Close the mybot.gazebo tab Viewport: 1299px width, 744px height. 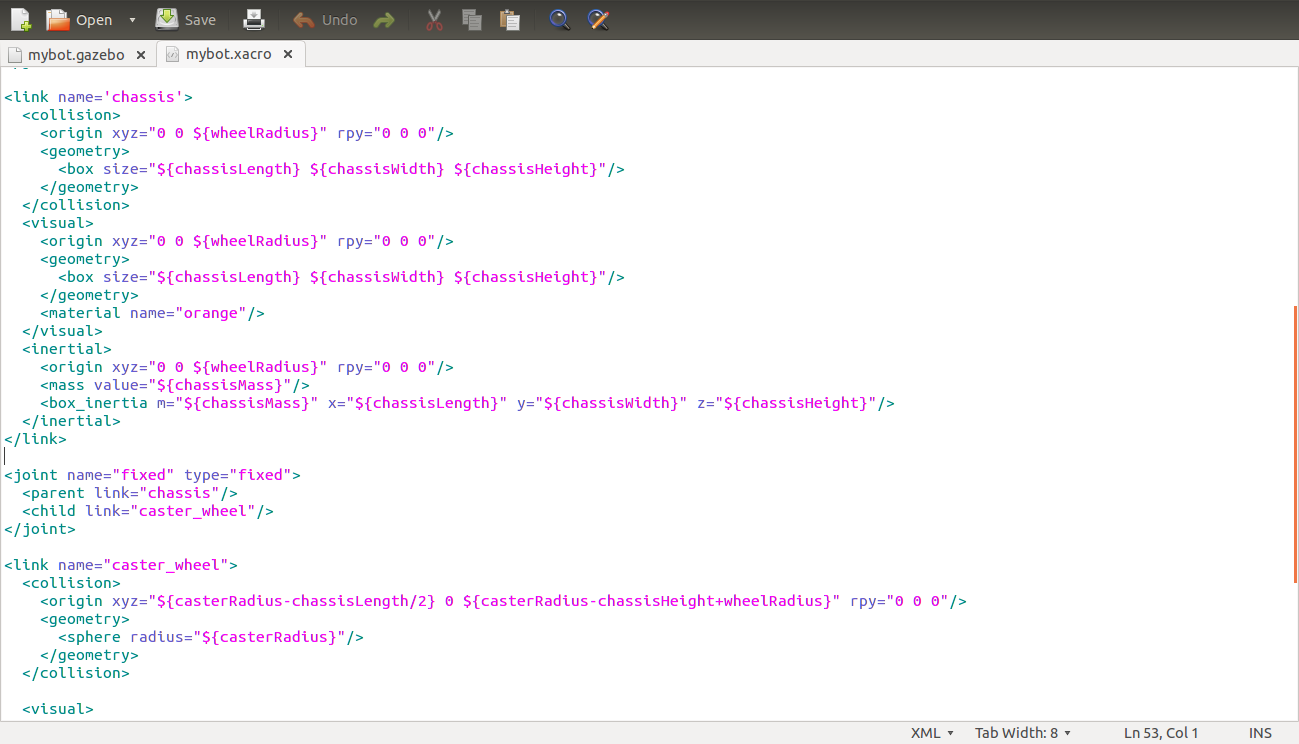141,55
